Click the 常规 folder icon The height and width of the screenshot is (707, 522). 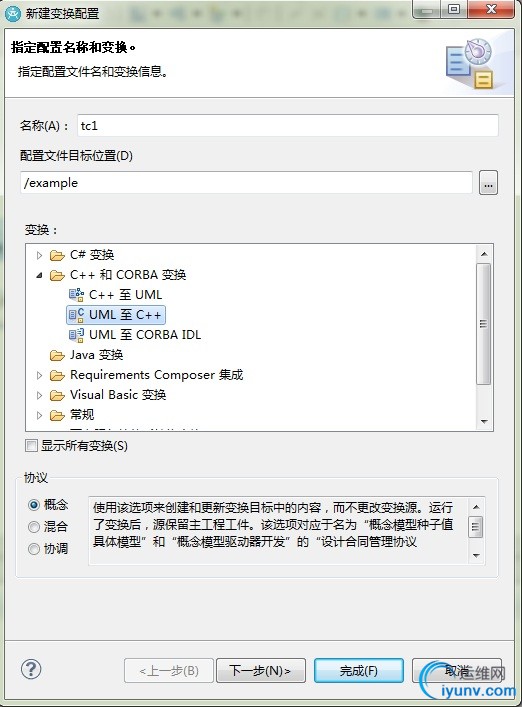coord(57,415)
